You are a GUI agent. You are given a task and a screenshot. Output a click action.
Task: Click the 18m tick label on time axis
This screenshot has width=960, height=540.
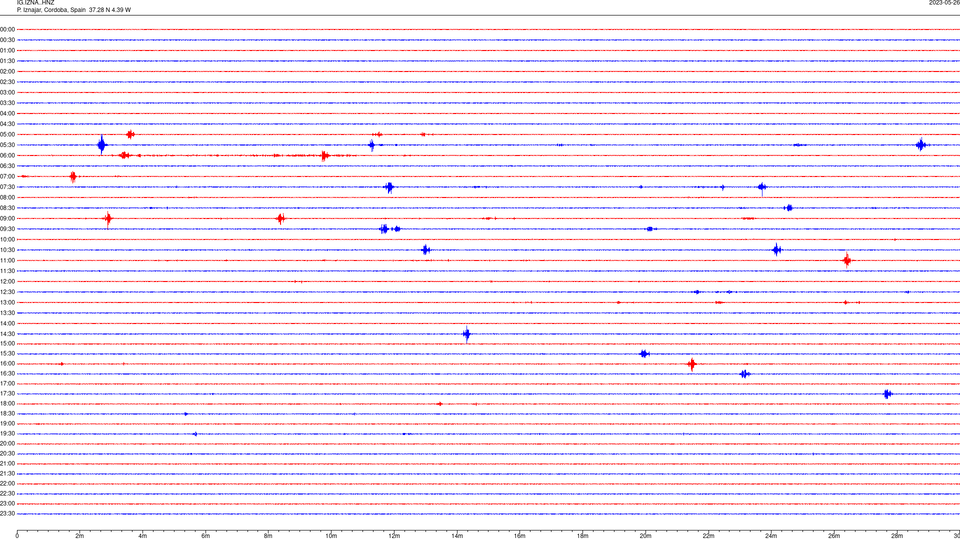582,536
